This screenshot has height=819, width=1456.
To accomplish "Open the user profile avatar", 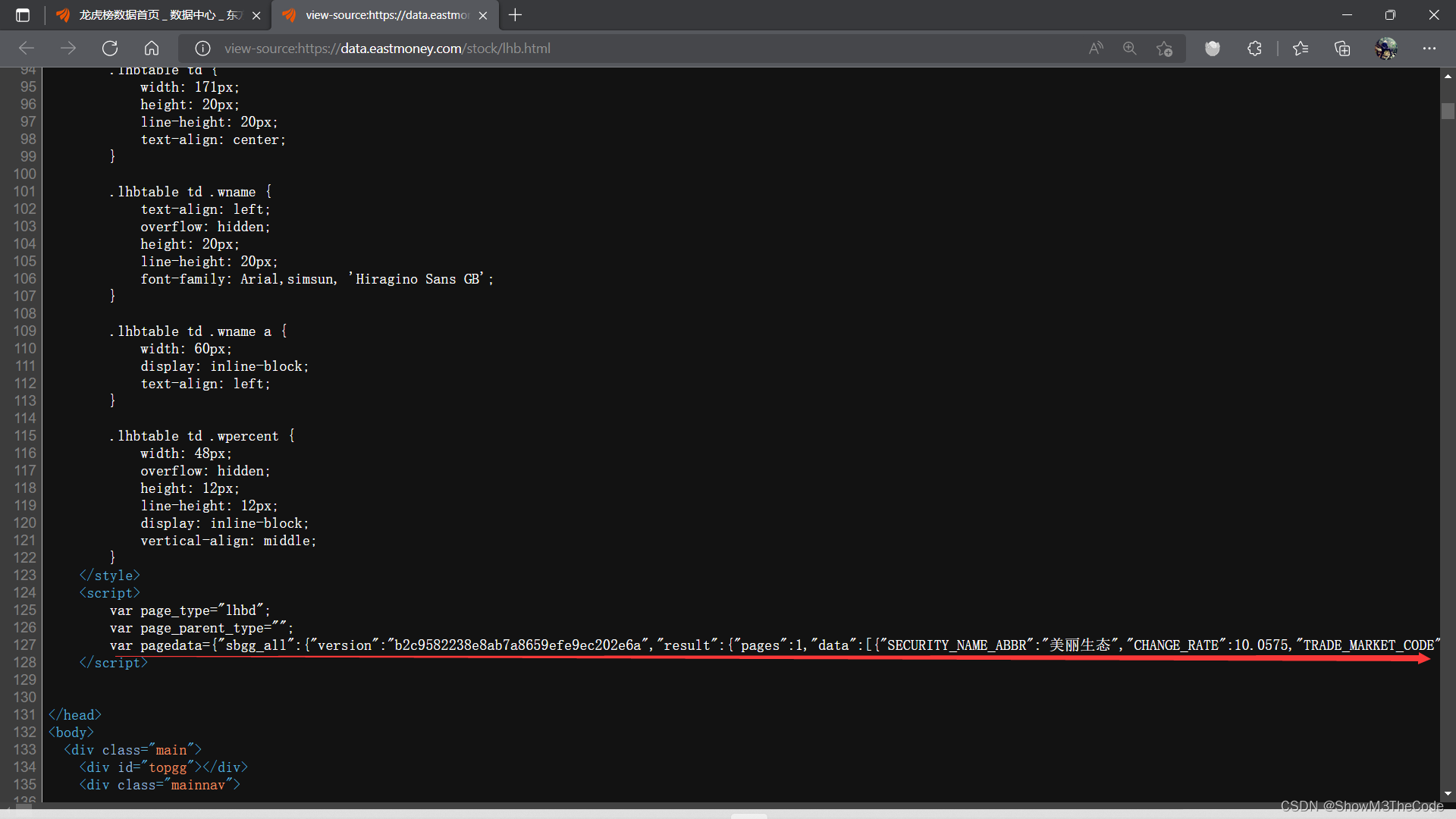I will point(1386,49).
